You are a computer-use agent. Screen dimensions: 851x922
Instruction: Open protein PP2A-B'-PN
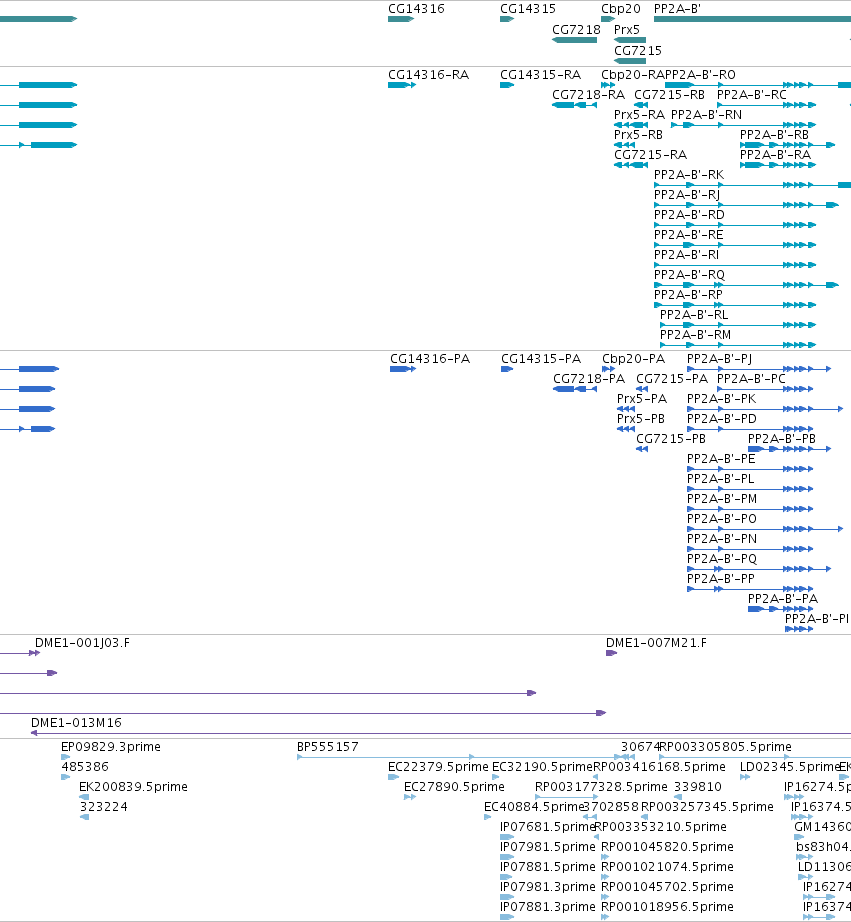(722, 539)
